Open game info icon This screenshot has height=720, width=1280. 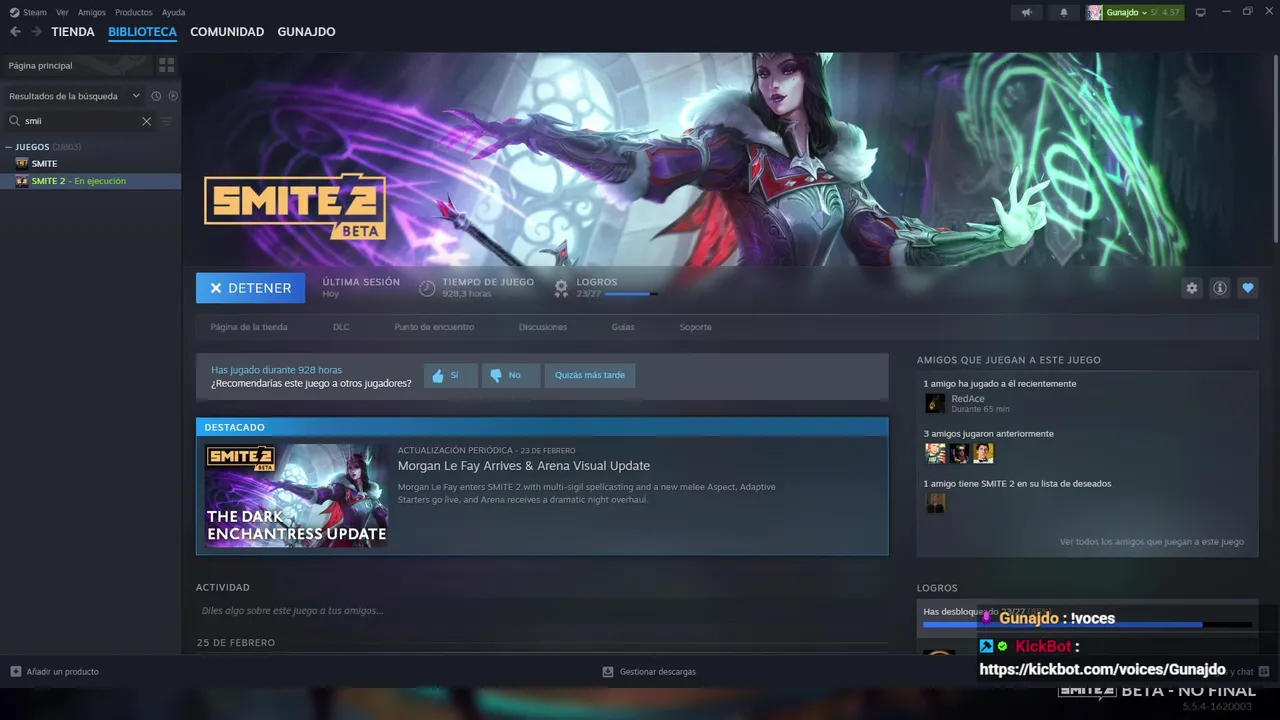click(1219, 288)
